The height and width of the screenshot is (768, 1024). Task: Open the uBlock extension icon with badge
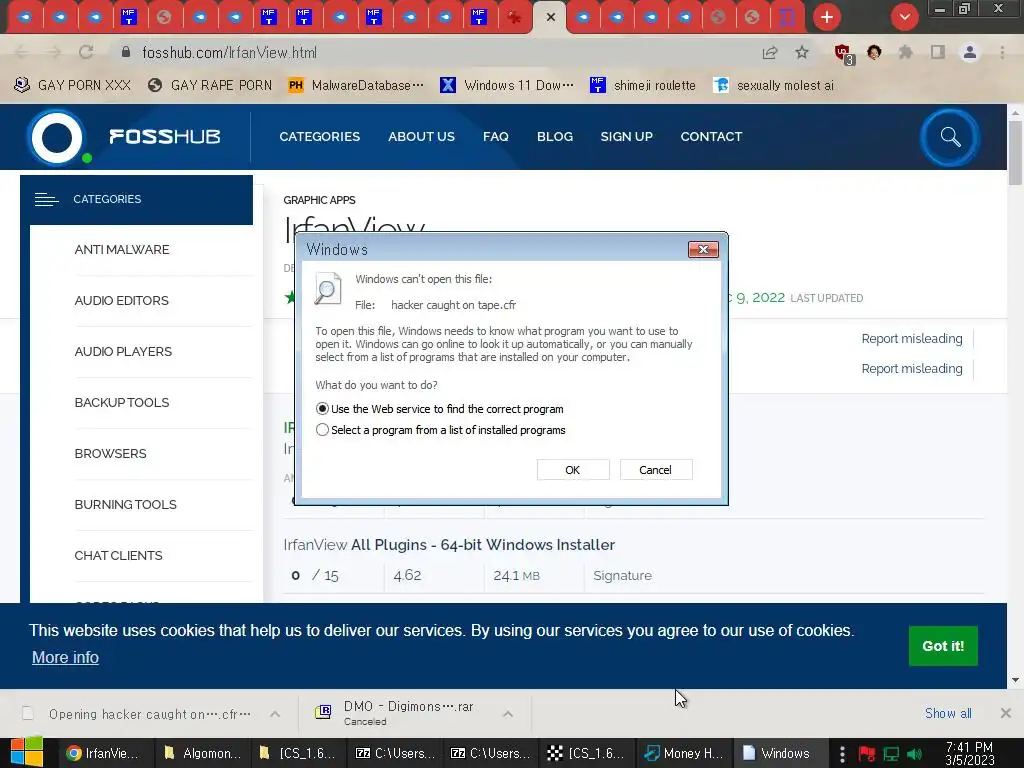pos(843,54)
